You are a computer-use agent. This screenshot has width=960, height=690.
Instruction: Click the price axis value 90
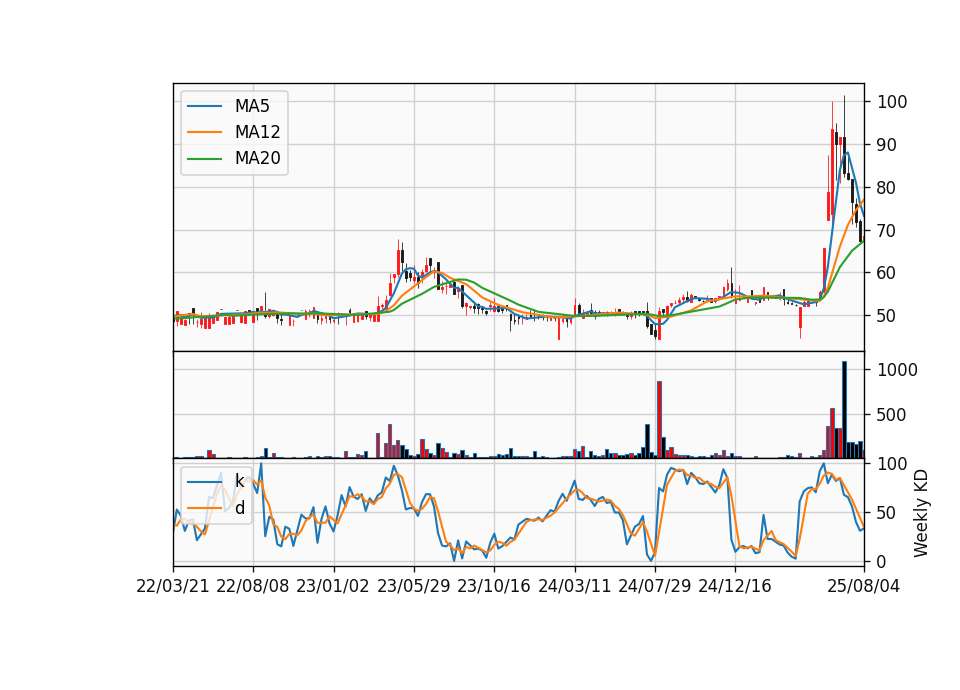point(887,145)
